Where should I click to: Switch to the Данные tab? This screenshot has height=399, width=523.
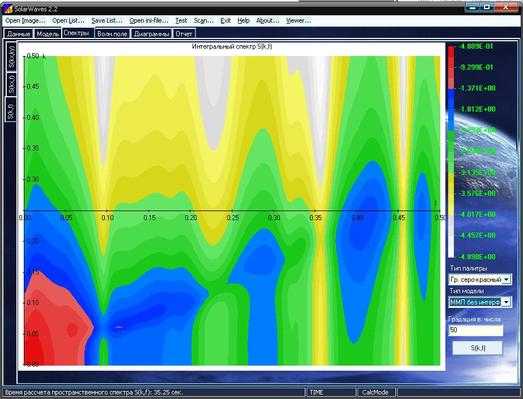point(19,34)
